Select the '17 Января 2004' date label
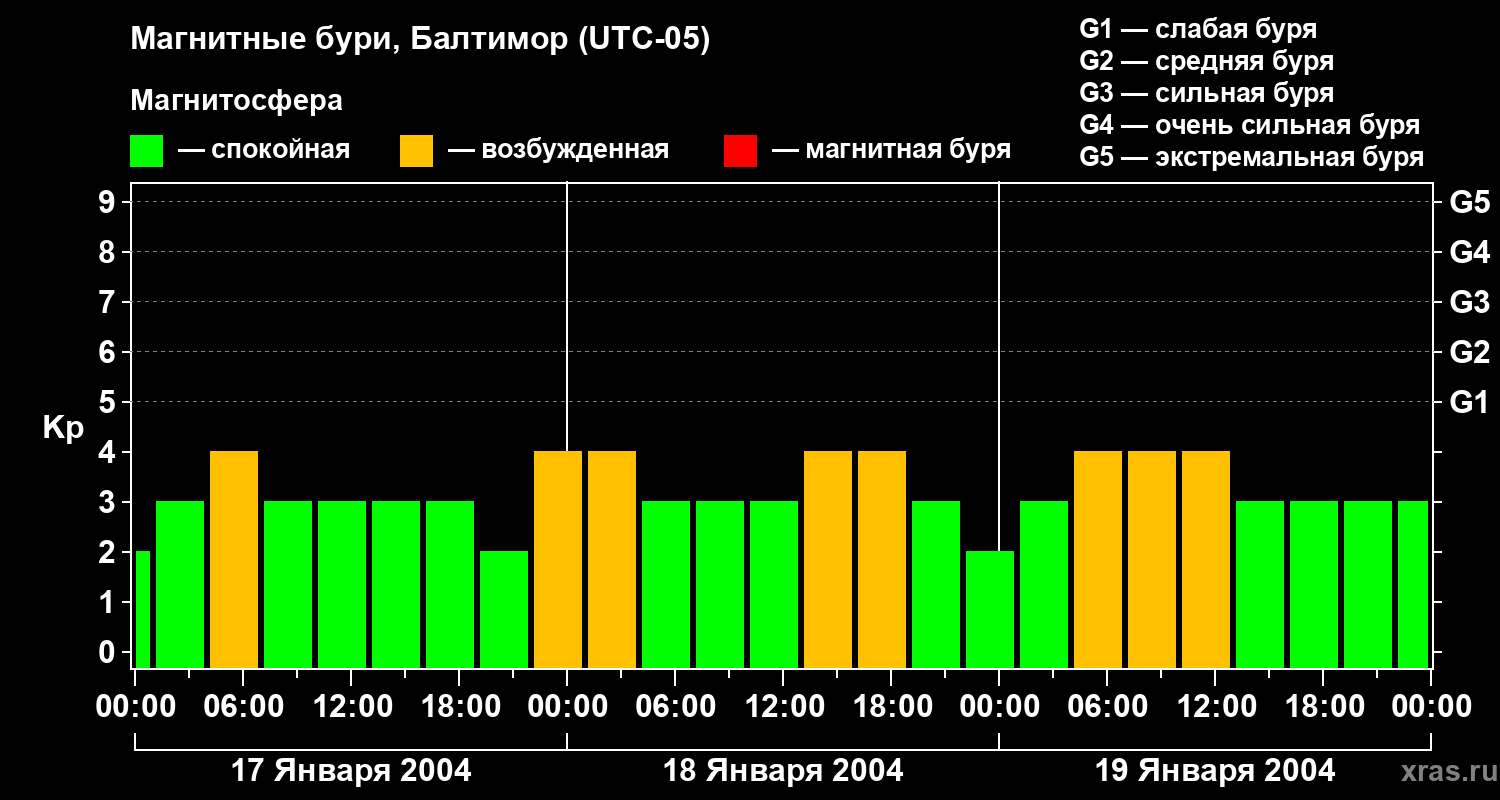 [351, 771]
